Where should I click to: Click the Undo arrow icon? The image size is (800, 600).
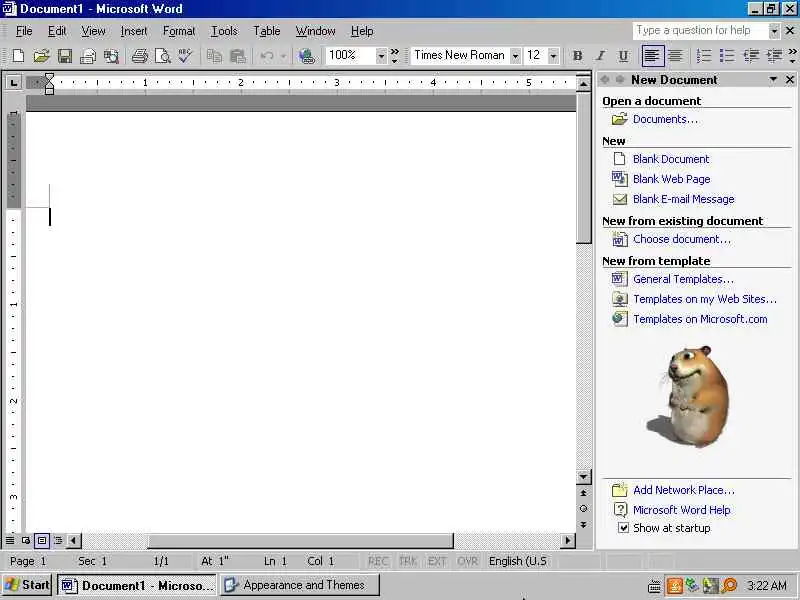tap(267, 56)
